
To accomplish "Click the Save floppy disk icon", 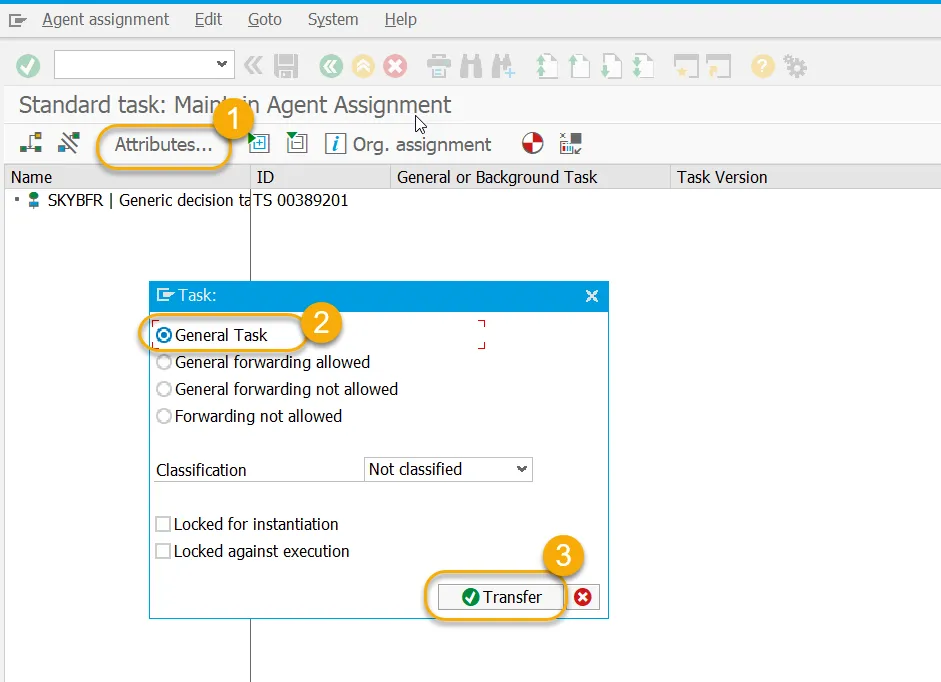I will tap(286, 66).
